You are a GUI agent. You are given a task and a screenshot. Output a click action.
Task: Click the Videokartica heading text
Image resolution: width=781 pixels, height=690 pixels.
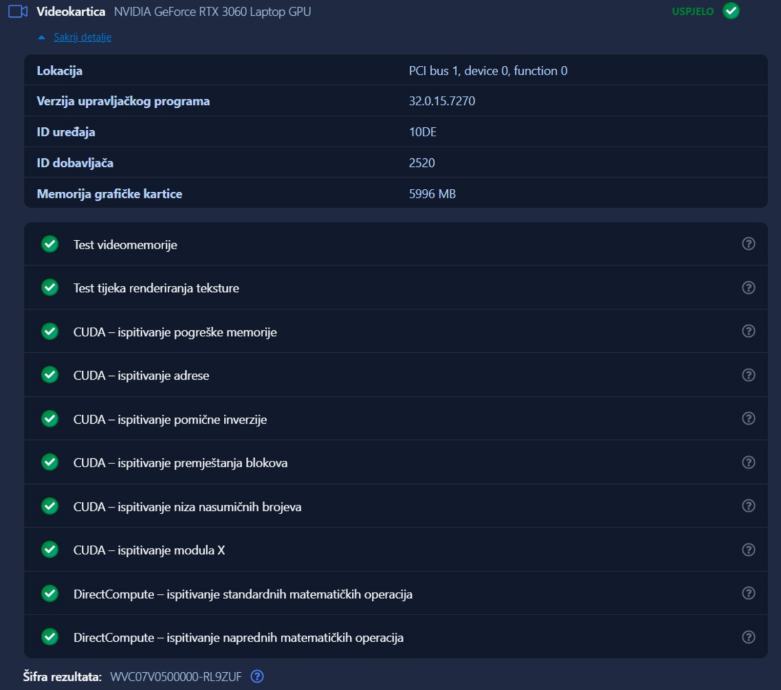point(71,11)
